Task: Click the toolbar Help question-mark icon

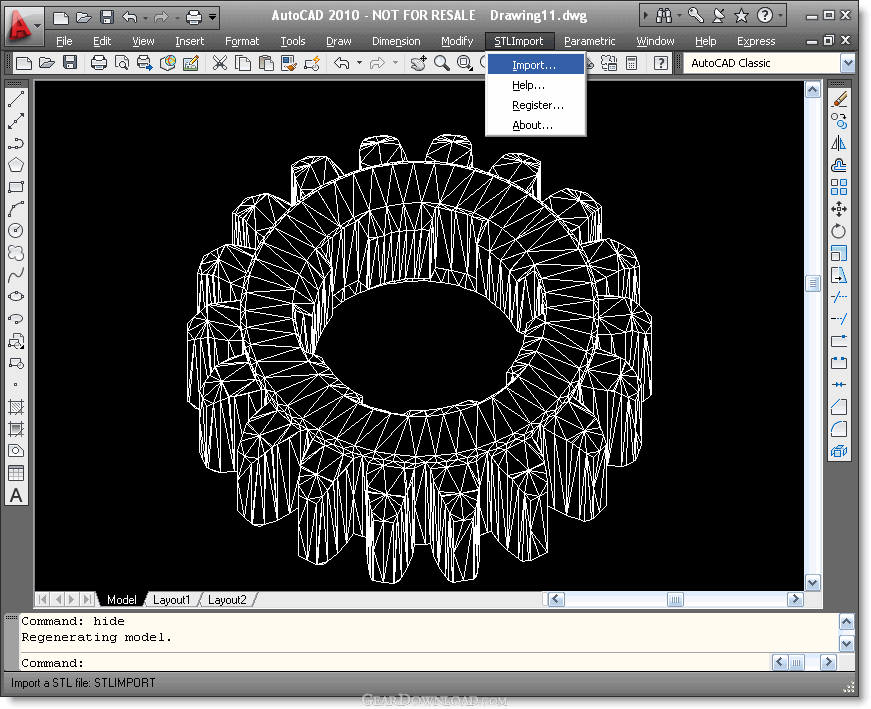Action: click(x=660, y=63)
